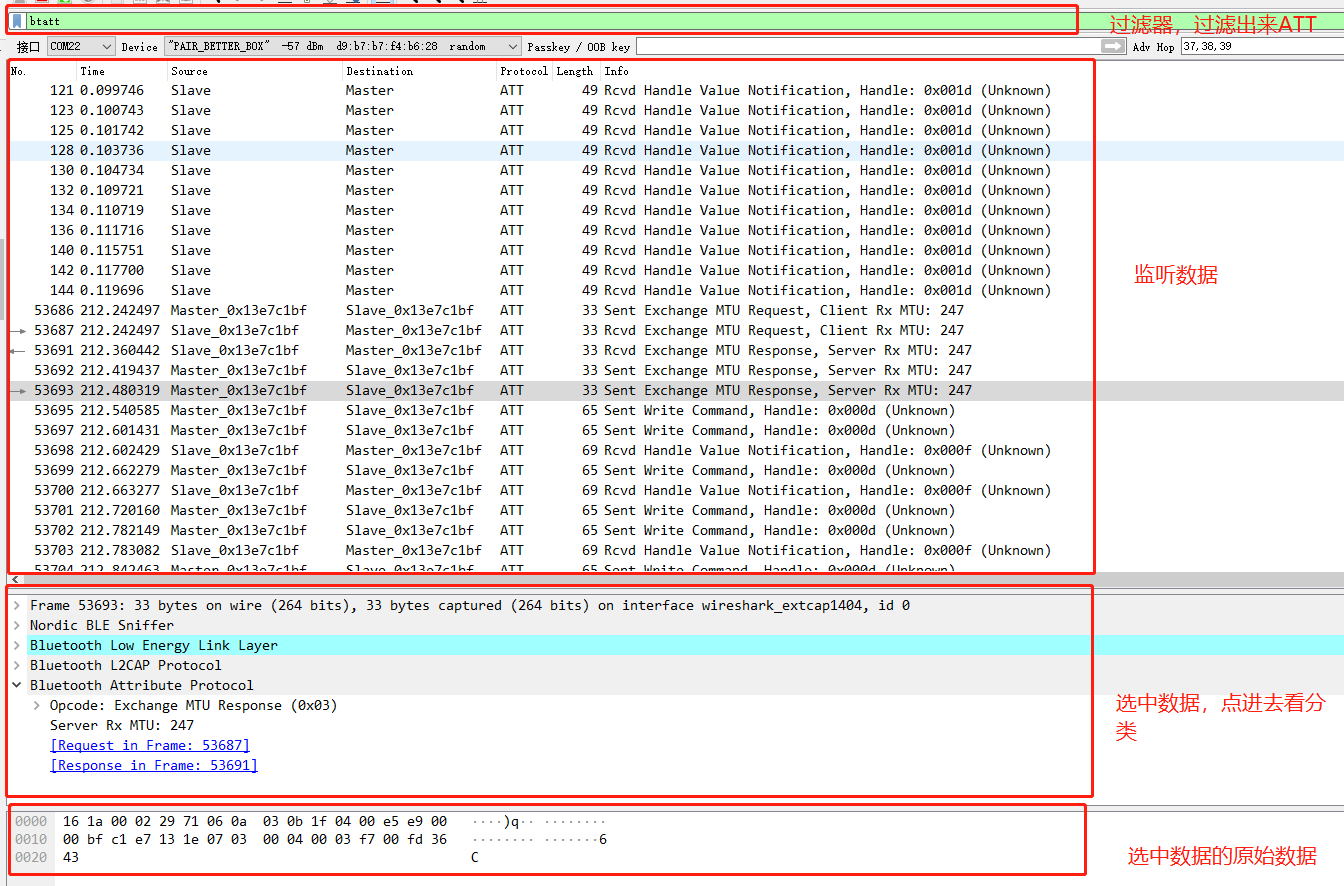This screenshot has height=886, width=1344.
Task: Apply the Passkey / OOB key with arrow button
Action: click(1112, 45)
